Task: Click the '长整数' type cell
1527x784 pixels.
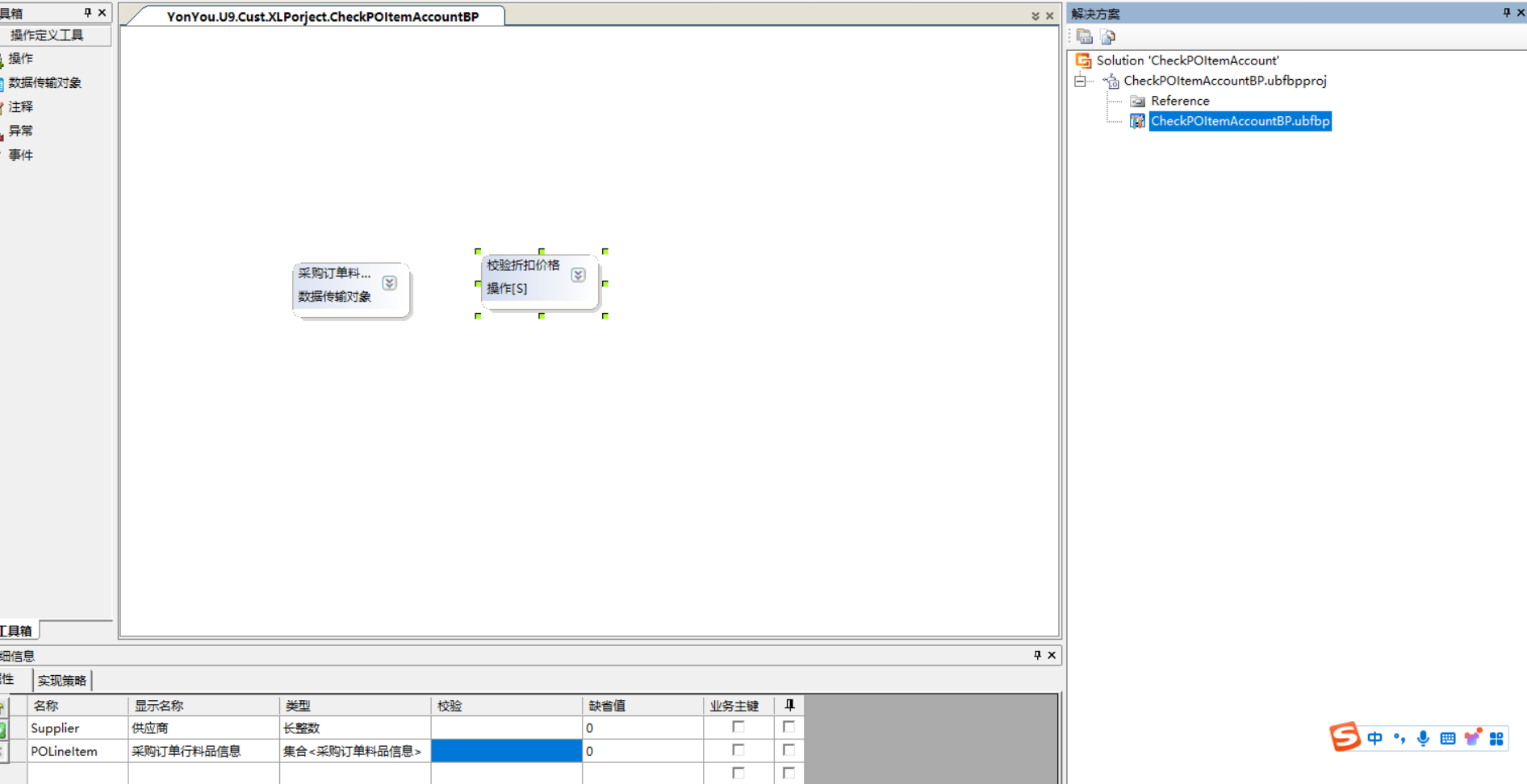Action: click(x=355, y=728)
